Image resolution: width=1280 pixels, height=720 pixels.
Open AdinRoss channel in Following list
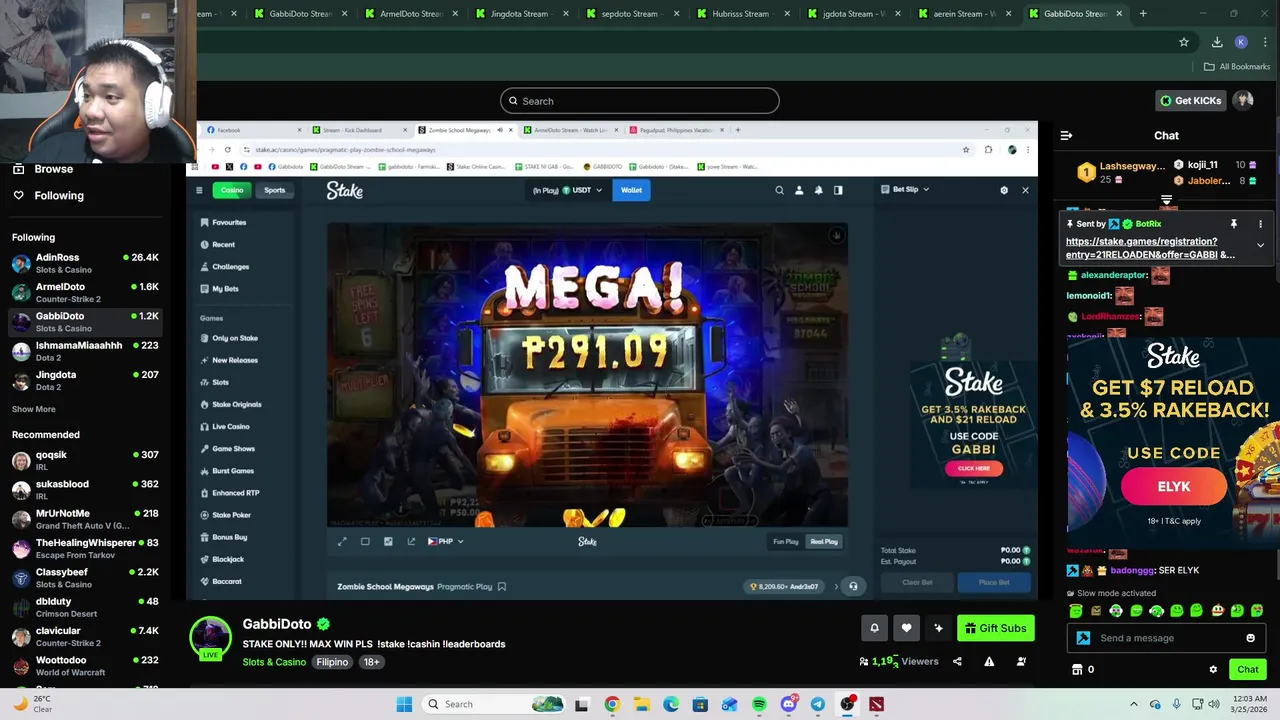[85, 263]
